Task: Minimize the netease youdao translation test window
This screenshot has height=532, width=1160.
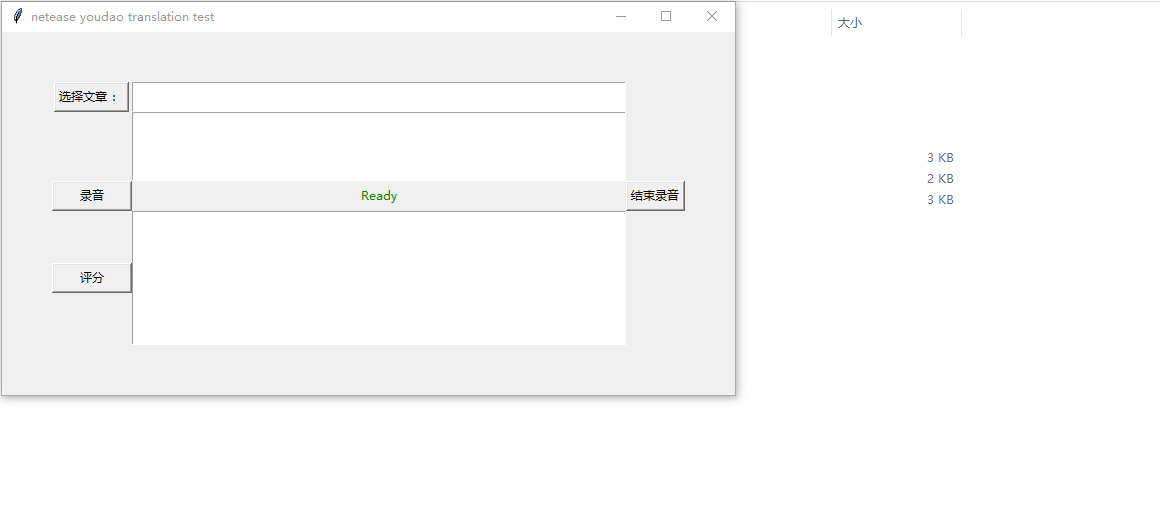Action: tap(621, 16)
